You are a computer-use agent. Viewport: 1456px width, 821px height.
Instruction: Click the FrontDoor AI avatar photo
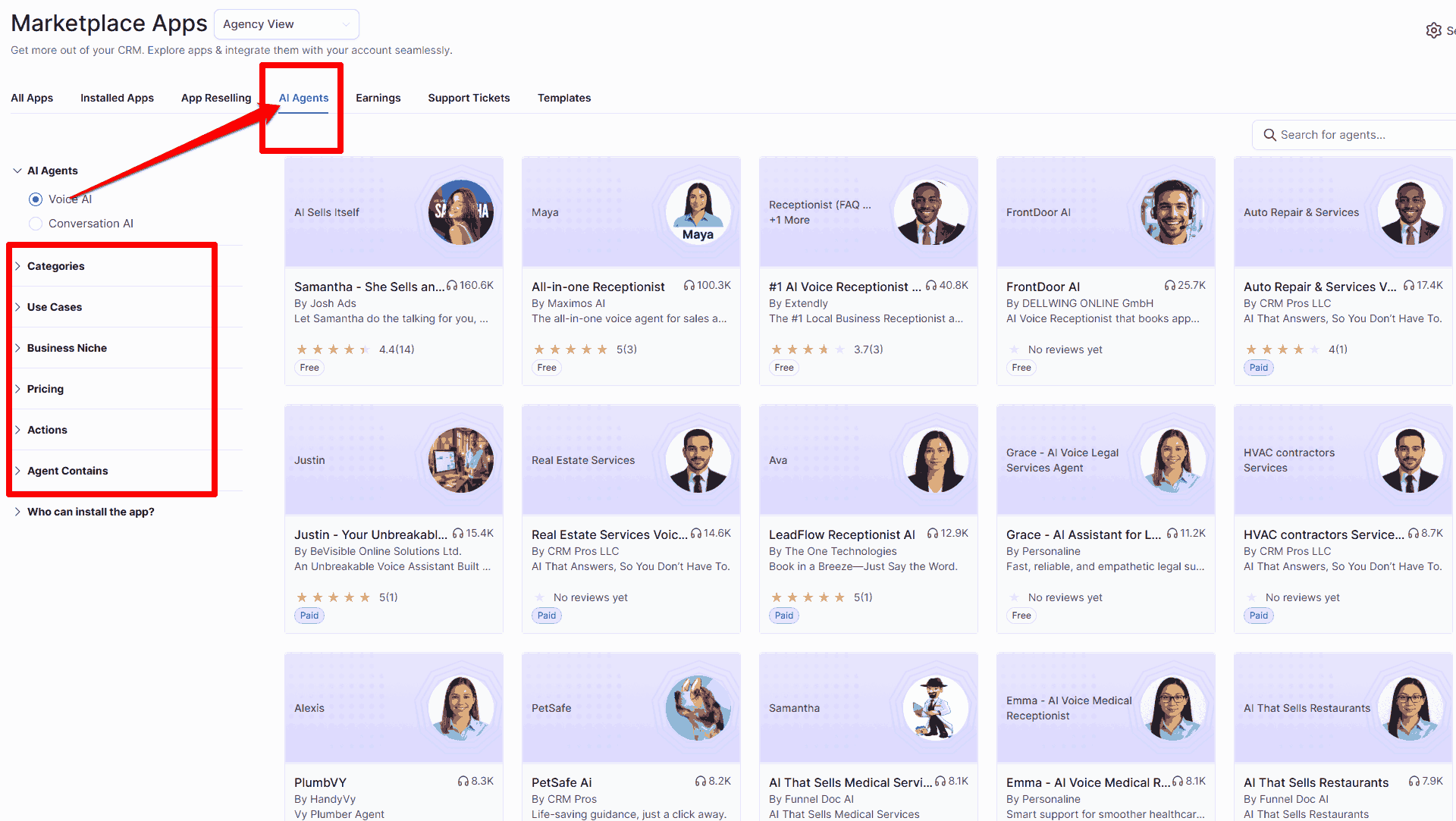click(1173, 212)
